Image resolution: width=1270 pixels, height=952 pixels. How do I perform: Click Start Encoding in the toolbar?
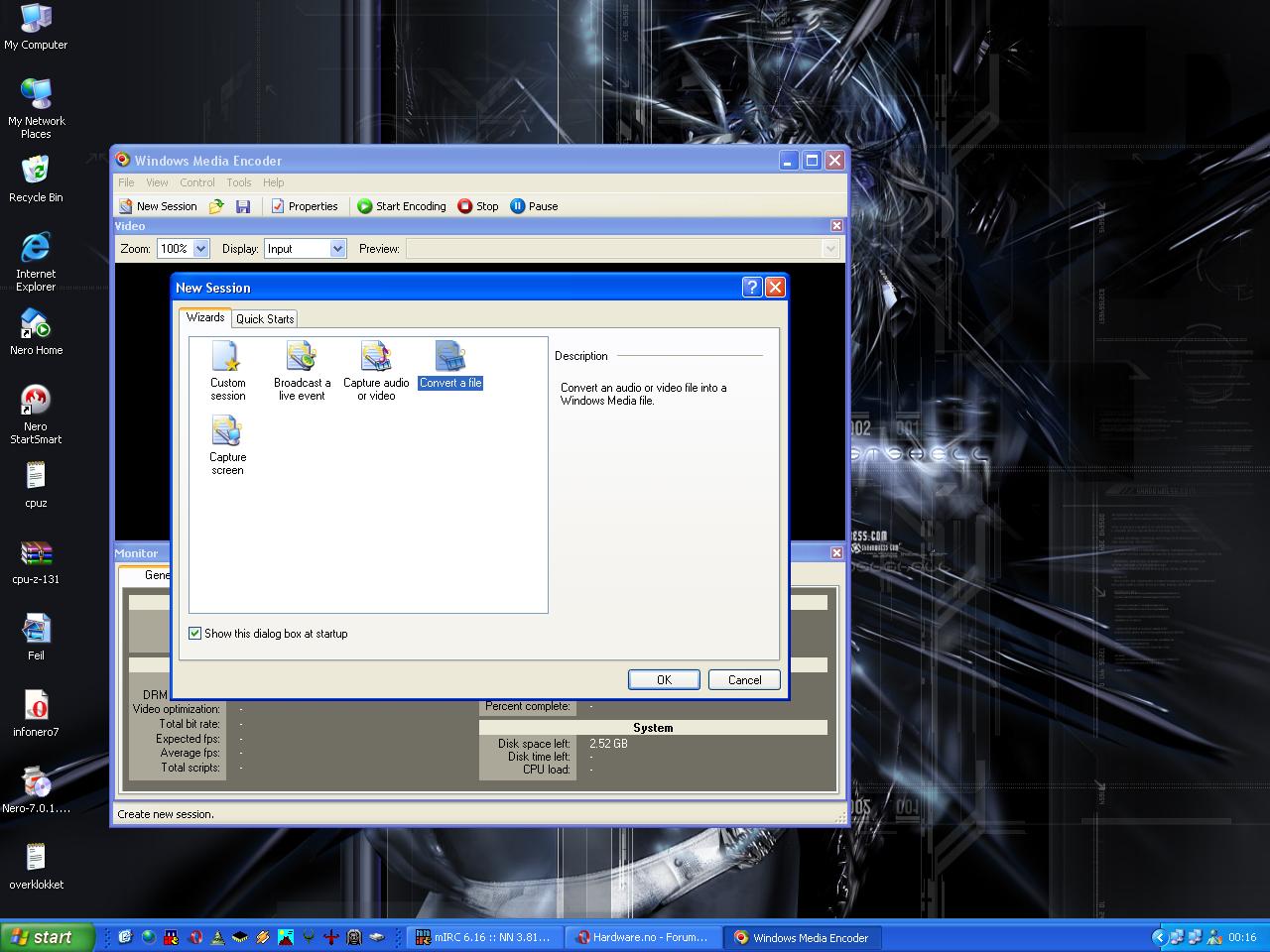tap(402, 206)
